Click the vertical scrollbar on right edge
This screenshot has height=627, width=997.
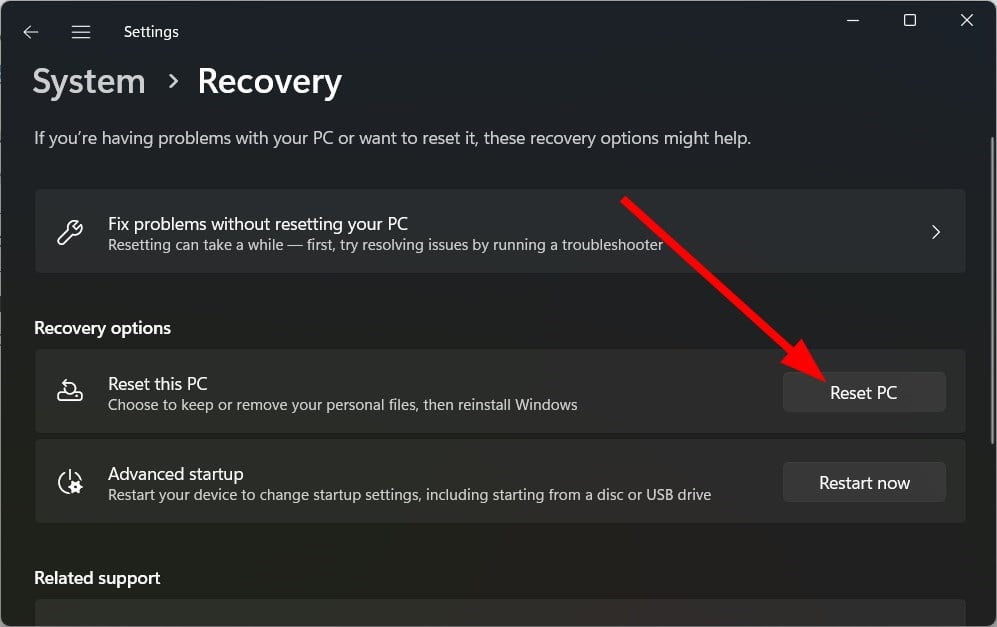(x=991, y=300)
